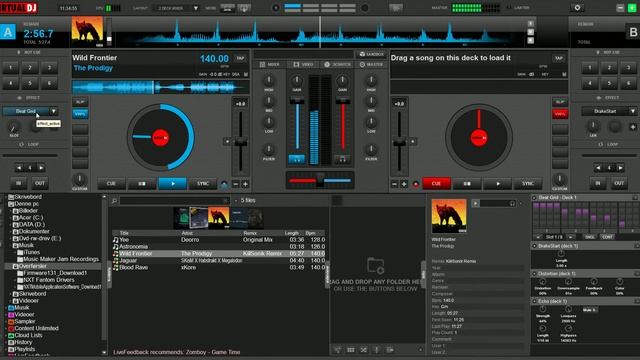Click loop OUT button on deck B
640x360 pixels.
[x=619, y=183]
